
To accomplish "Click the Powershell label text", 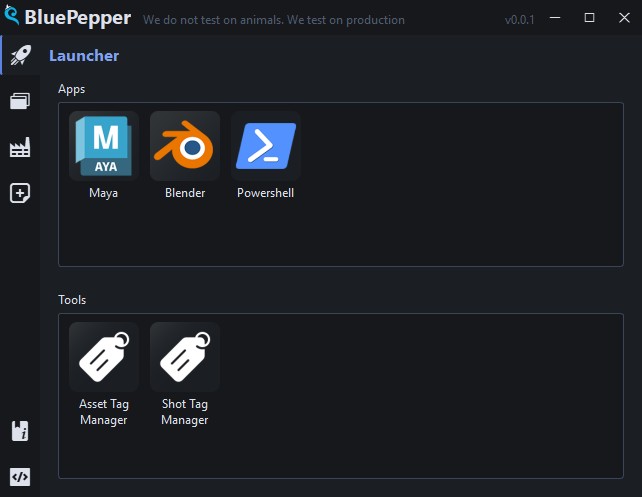I will 266,193.
